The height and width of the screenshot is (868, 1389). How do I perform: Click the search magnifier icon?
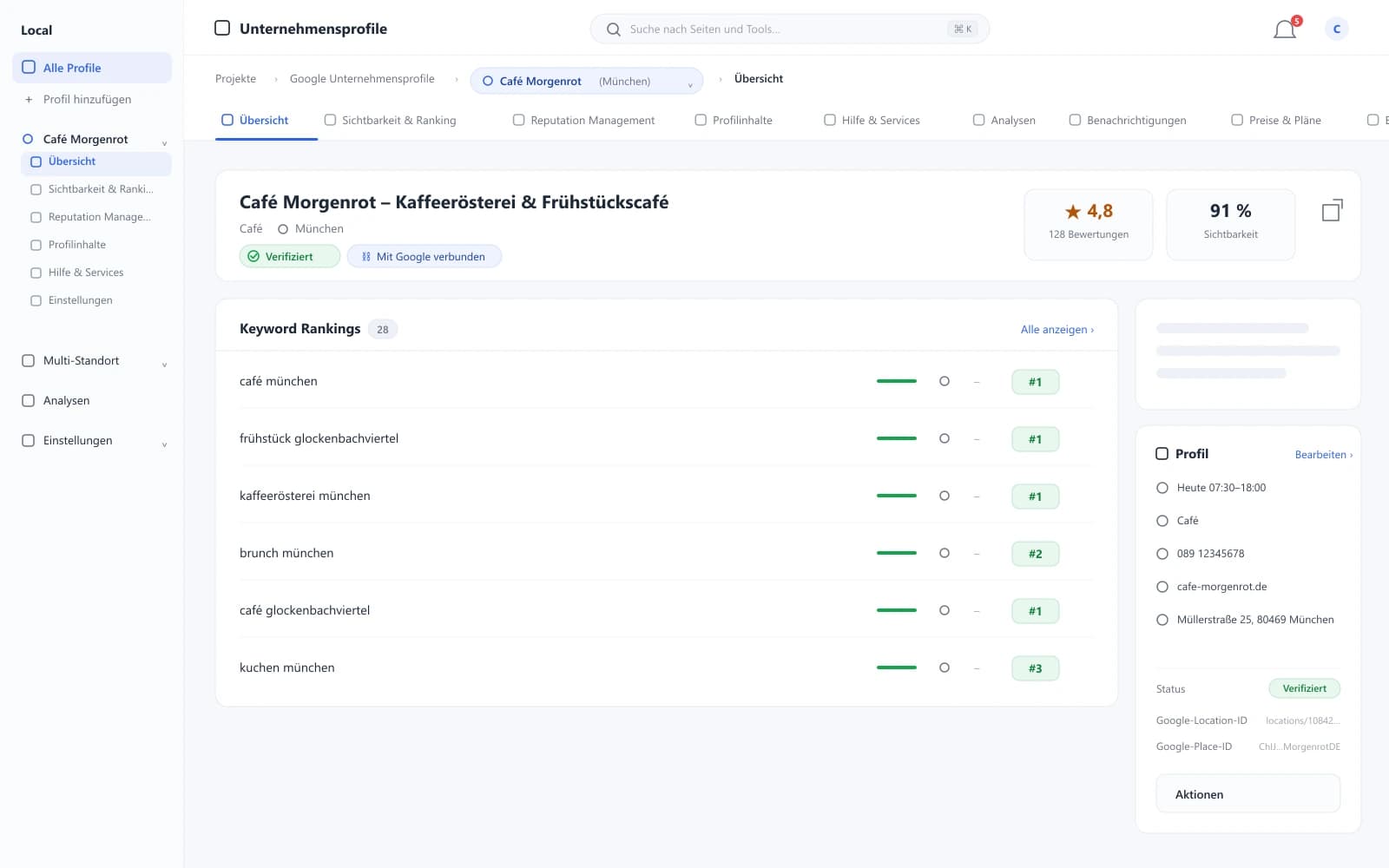613,30
